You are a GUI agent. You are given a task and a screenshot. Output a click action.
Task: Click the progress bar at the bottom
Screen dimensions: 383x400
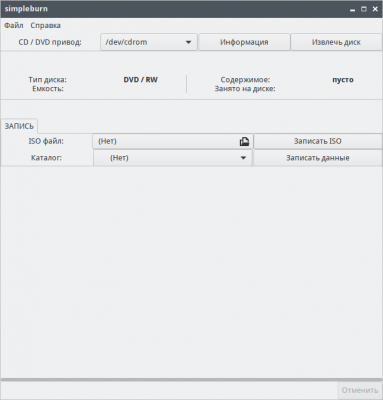coord(191,380)
